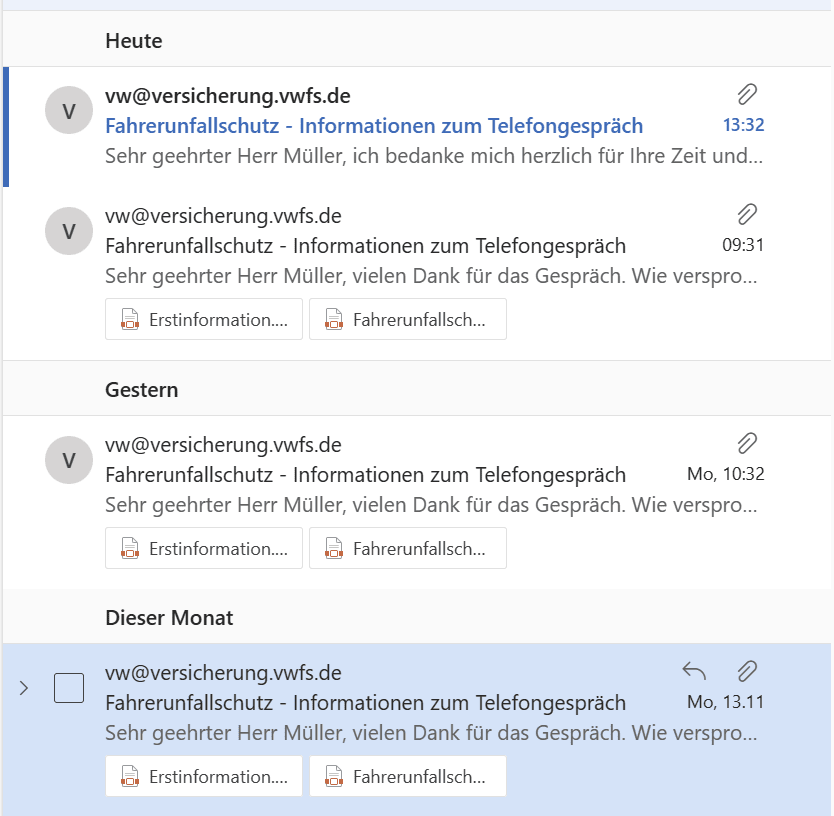Viewport: 834px width, 816px height.
Task: Click the V avatar of the 09:31 email
Action: 69,231
